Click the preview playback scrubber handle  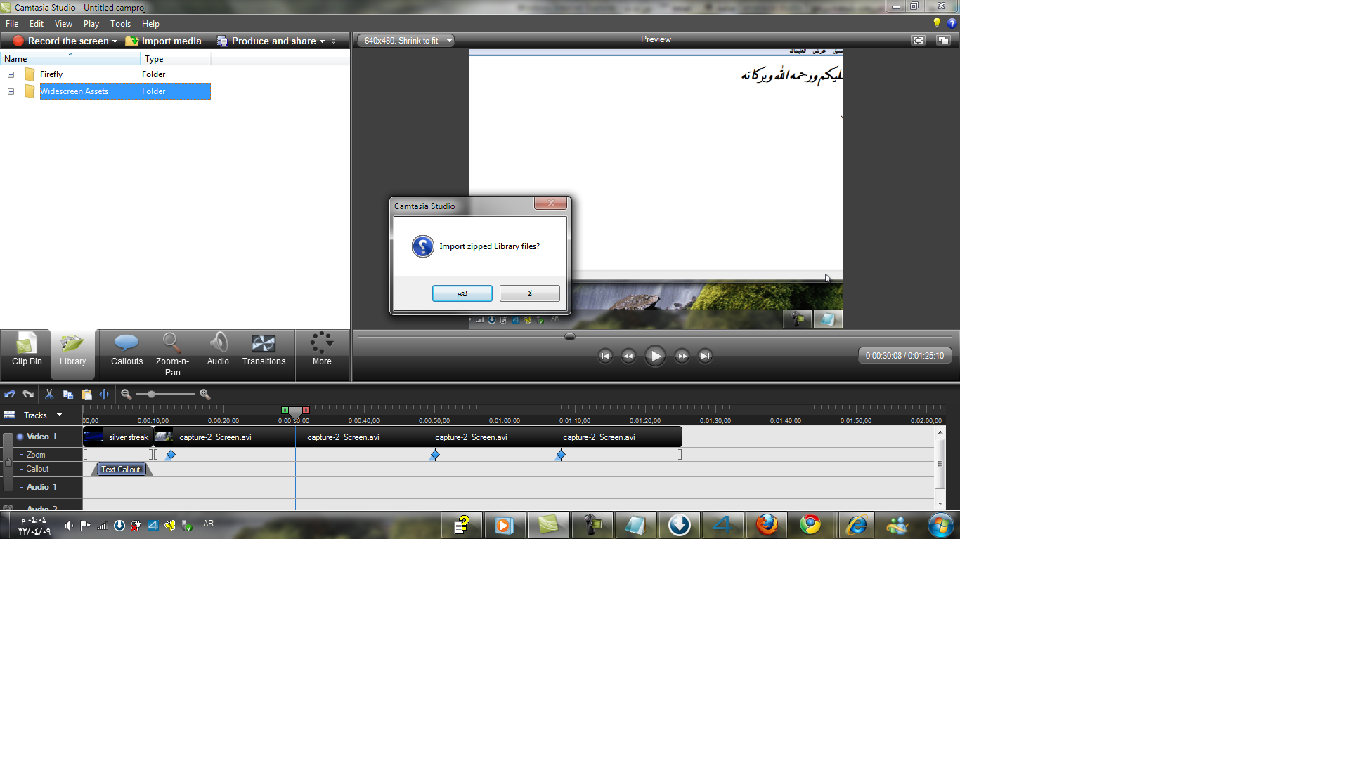coord(570,337)
